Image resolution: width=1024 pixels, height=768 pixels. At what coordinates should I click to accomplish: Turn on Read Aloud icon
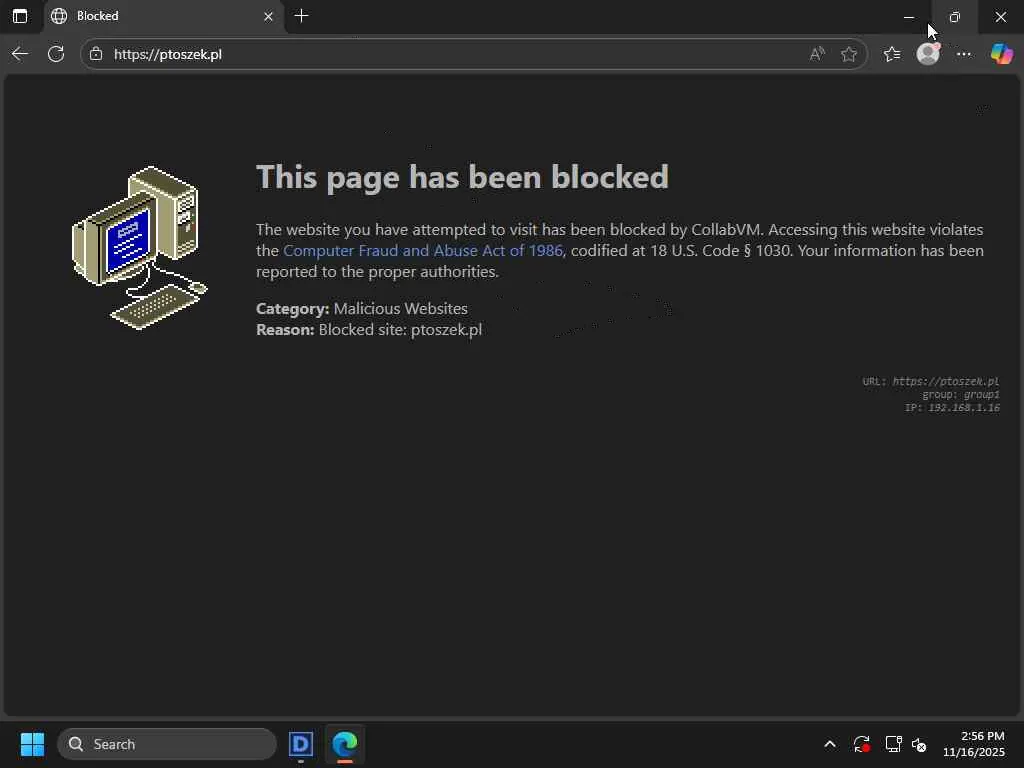(x=817, y=54)
